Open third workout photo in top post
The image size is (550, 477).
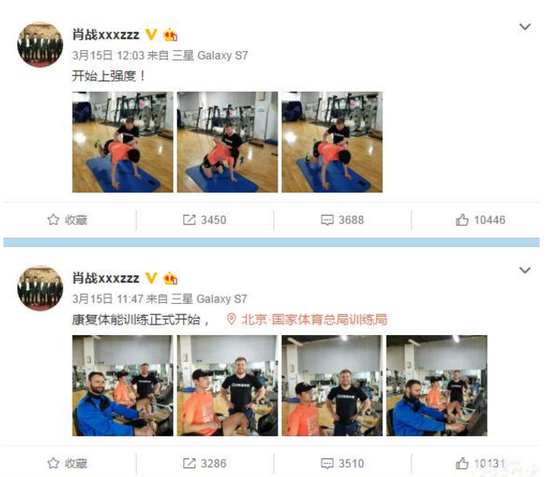332,142
